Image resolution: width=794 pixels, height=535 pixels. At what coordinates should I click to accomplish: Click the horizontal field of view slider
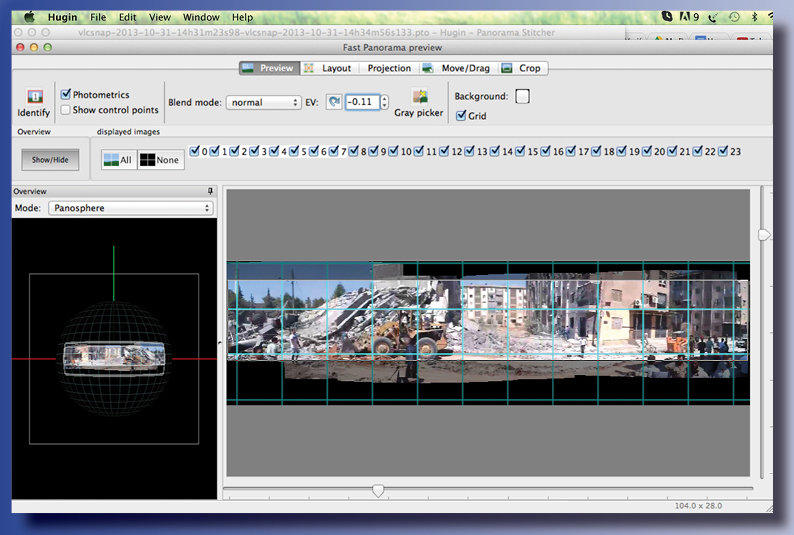click(378, 490)
